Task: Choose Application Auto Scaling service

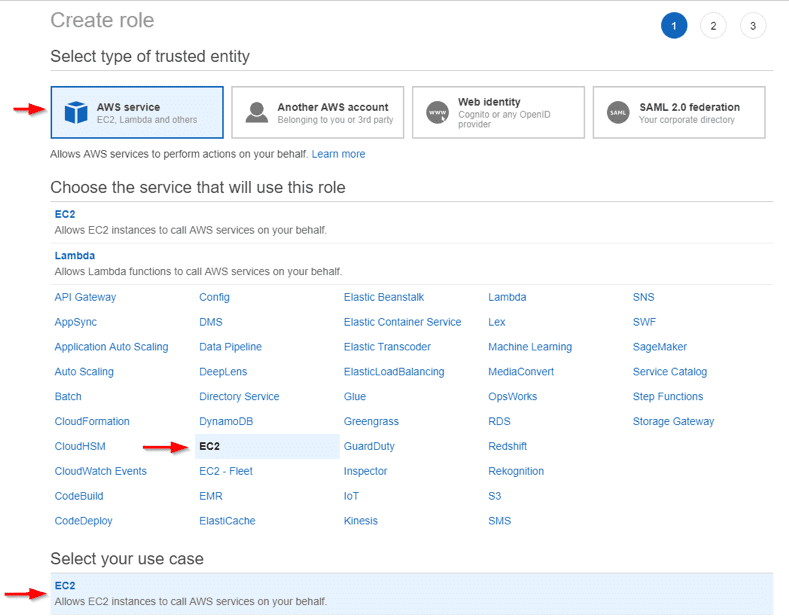Action: click(111, 347)
